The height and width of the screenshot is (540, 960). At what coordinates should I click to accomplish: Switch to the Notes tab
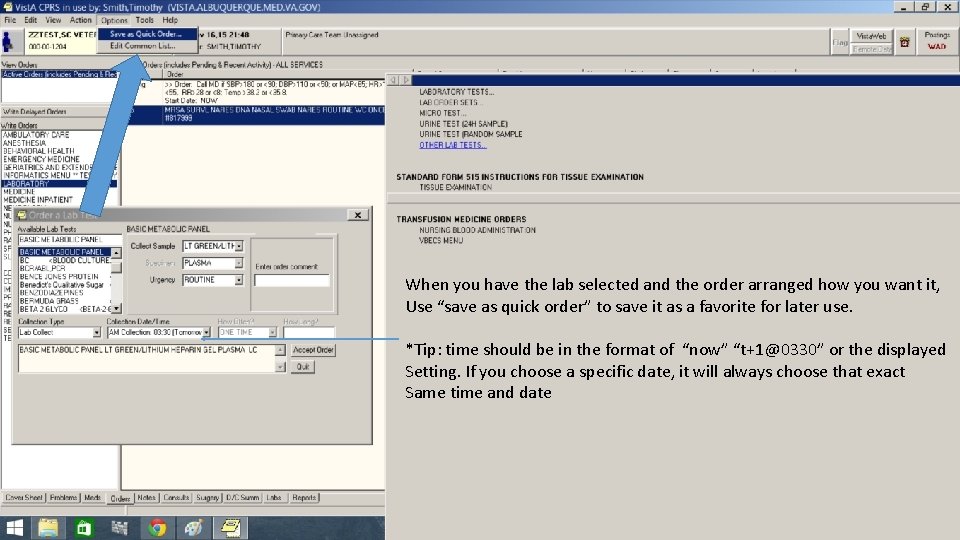tap(146, 498)
